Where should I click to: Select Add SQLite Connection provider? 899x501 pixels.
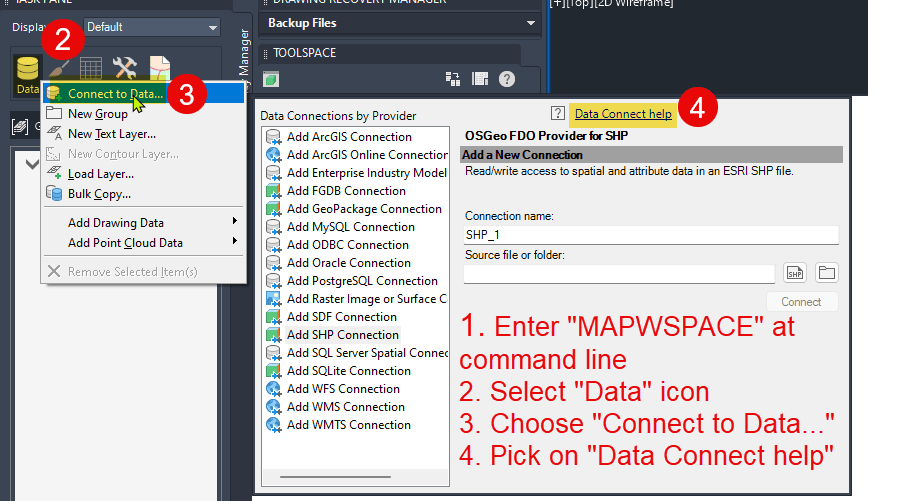click(349, 371)
